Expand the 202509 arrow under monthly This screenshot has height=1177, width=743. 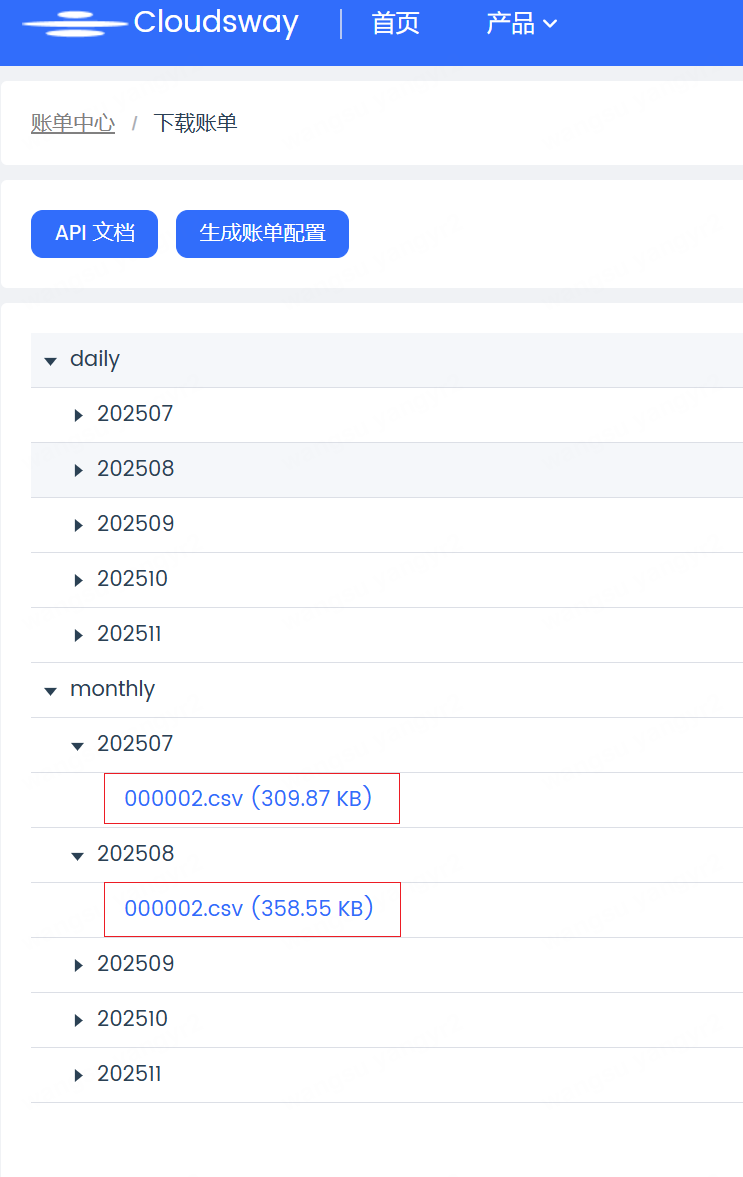coord(78,965)
